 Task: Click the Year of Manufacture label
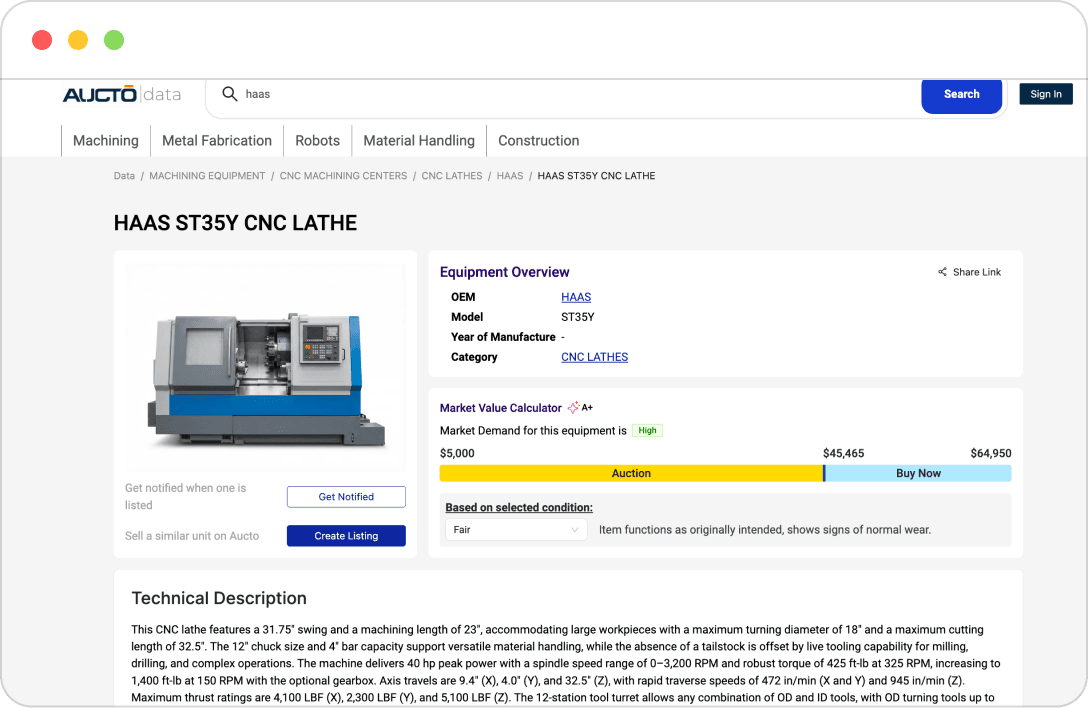(503, 337)
